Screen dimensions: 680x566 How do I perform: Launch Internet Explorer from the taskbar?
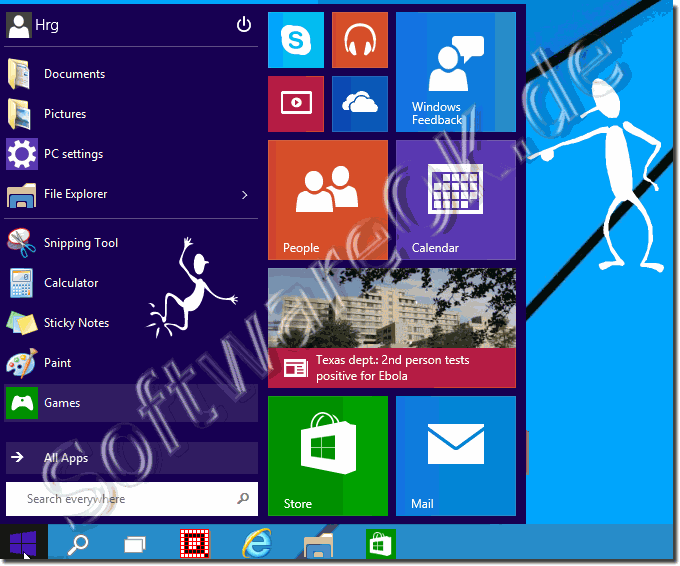point(257,543)
